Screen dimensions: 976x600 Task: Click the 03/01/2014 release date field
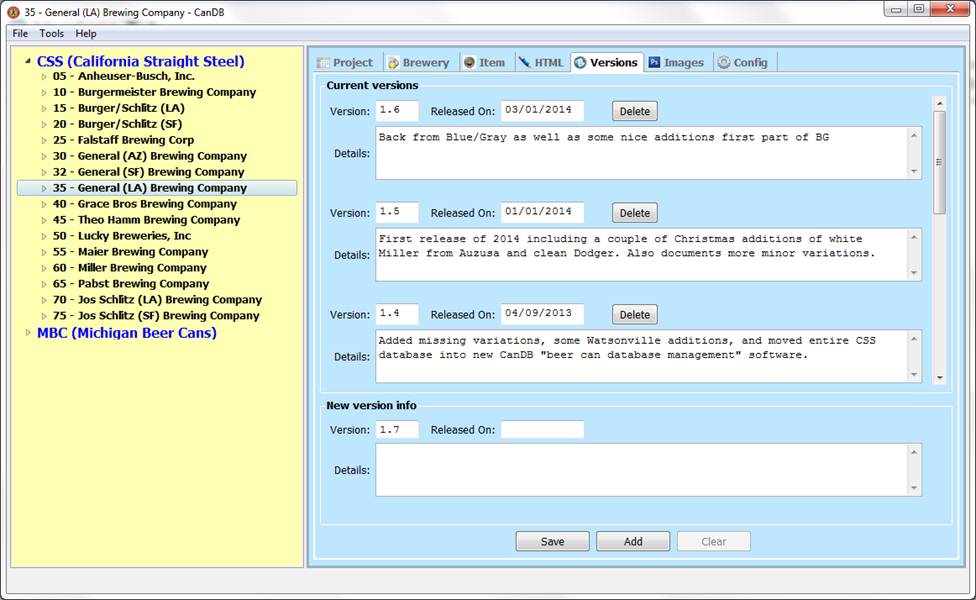(542, 110)
